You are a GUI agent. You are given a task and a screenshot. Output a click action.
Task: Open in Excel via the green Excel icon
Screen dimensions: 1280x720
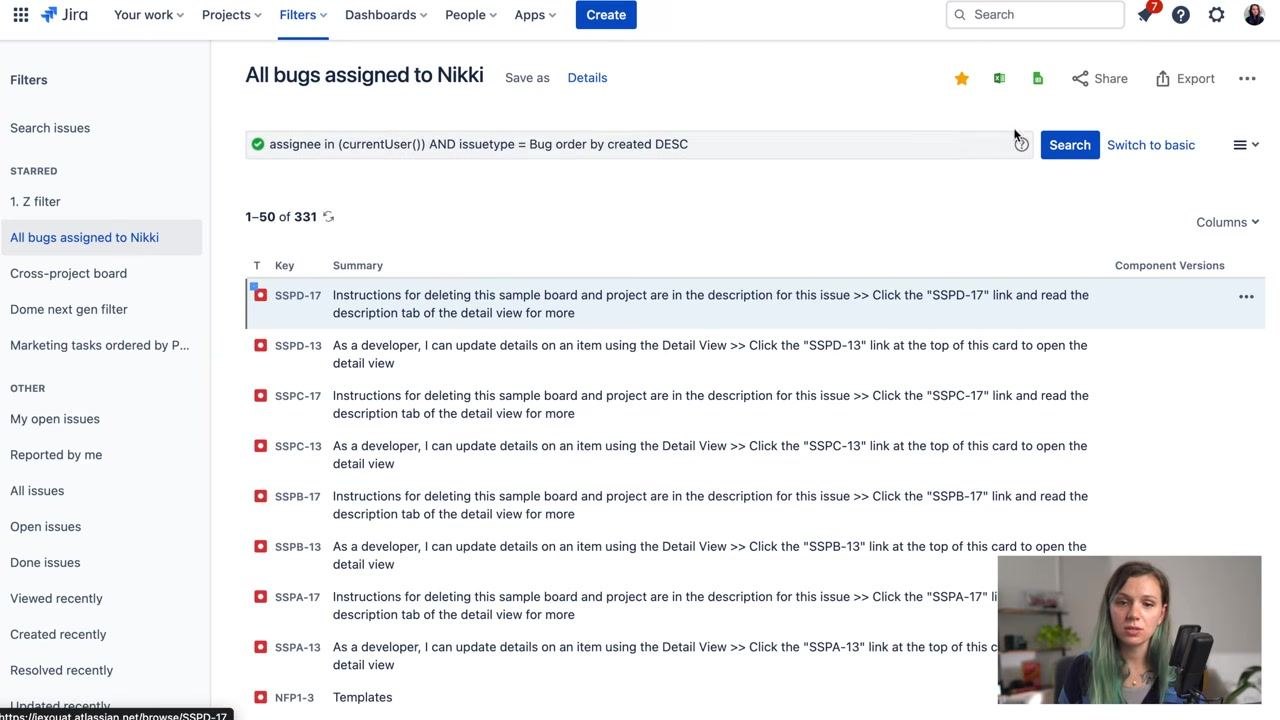click(x=999, y=78)
